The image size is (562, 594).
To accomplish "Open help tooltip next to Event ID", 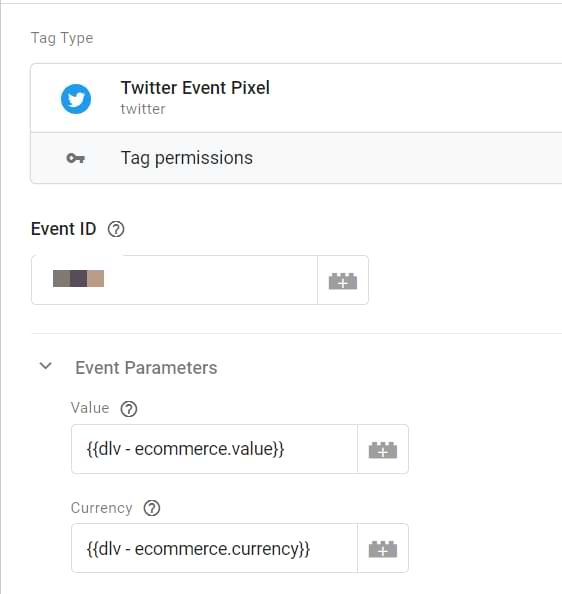I will (116, 229).
